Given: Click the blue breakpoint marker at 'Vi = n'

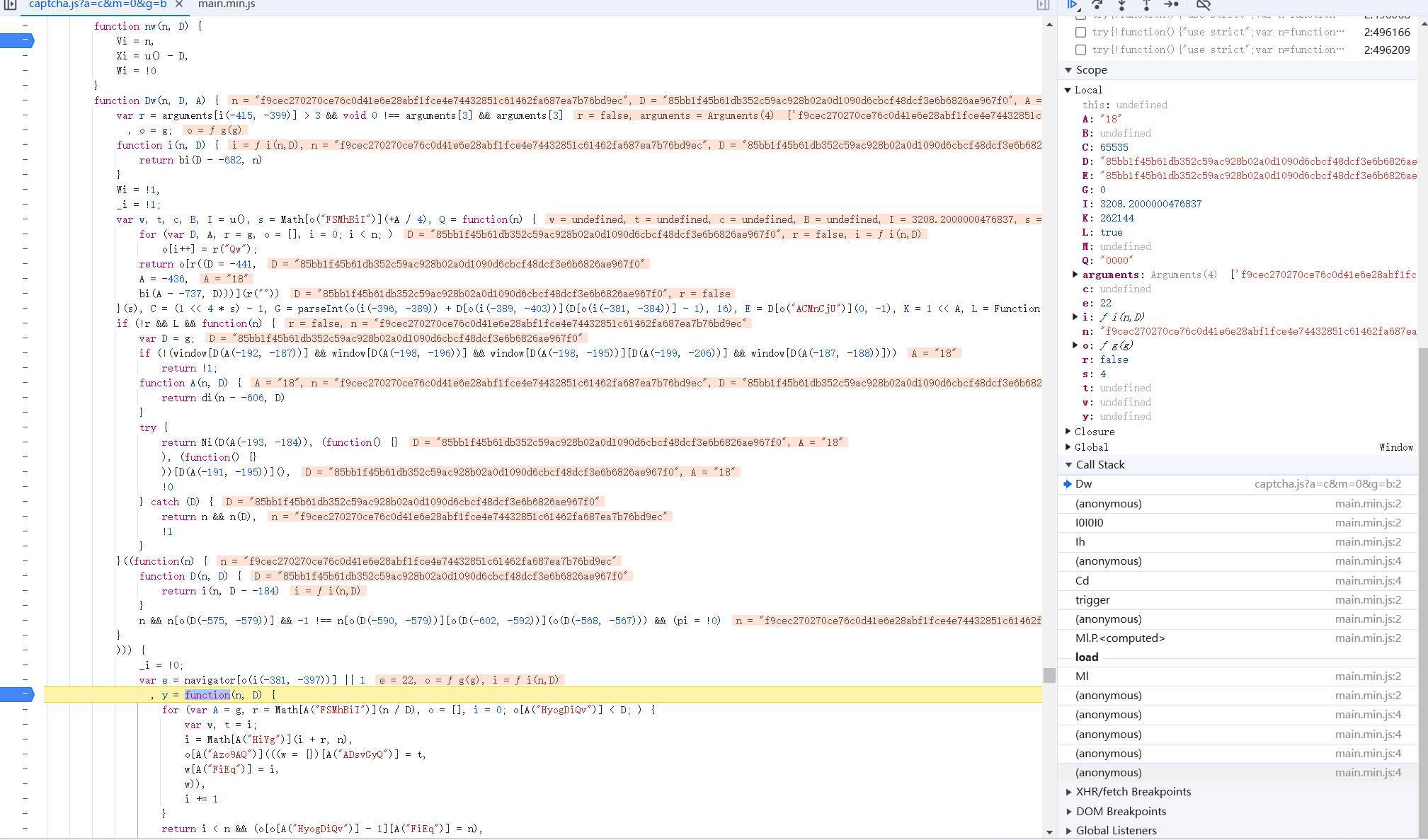Looking at the screenshot, I should tap(17, 41).
